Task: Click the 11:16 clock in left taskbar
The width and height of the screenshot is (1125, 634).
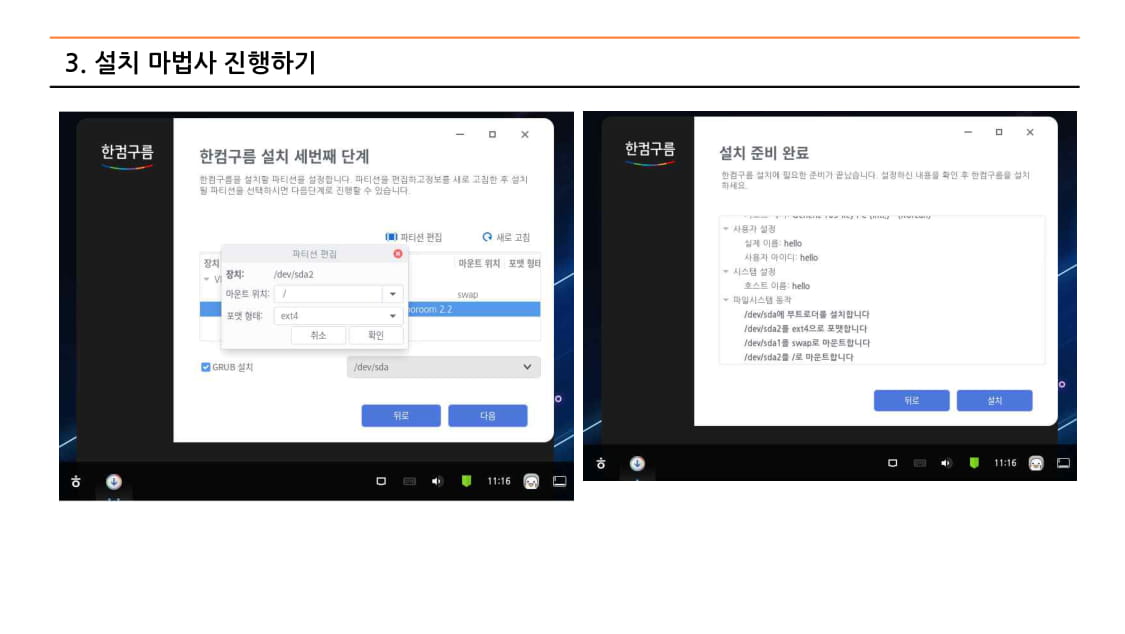Action: click(x=499, y=481)
